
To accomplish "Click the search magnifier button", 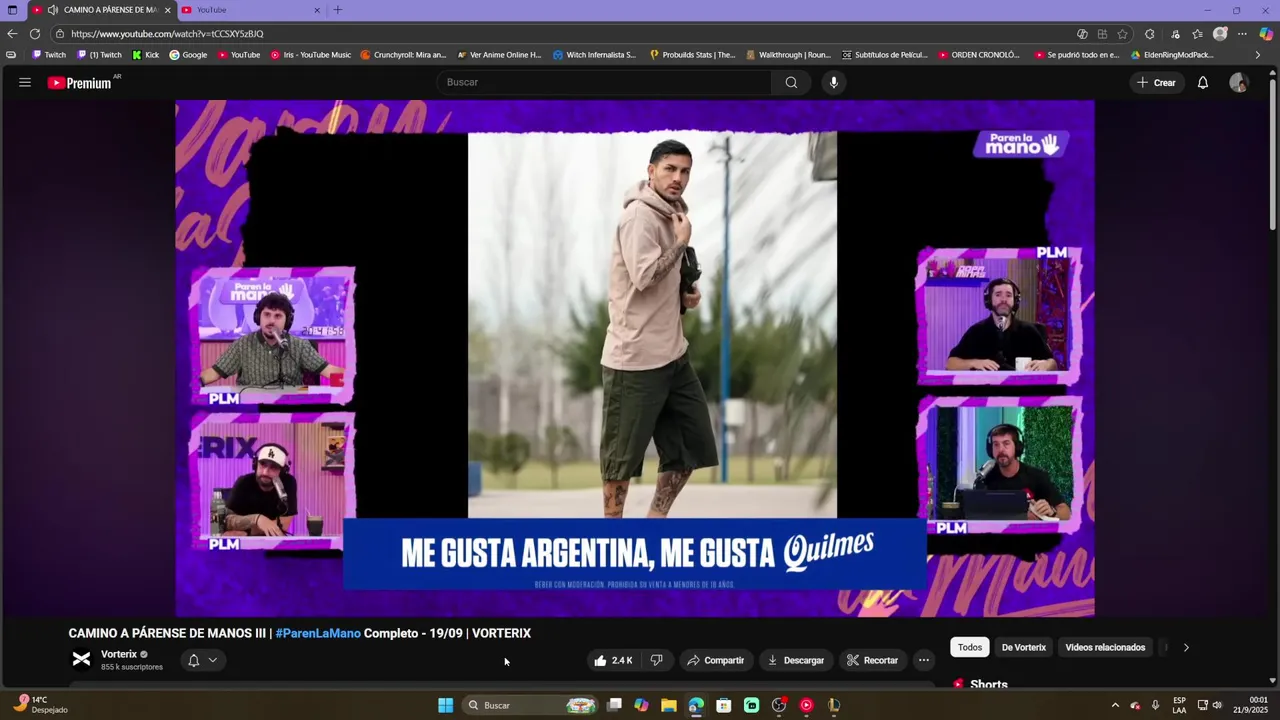I will [x=791, y=82].
